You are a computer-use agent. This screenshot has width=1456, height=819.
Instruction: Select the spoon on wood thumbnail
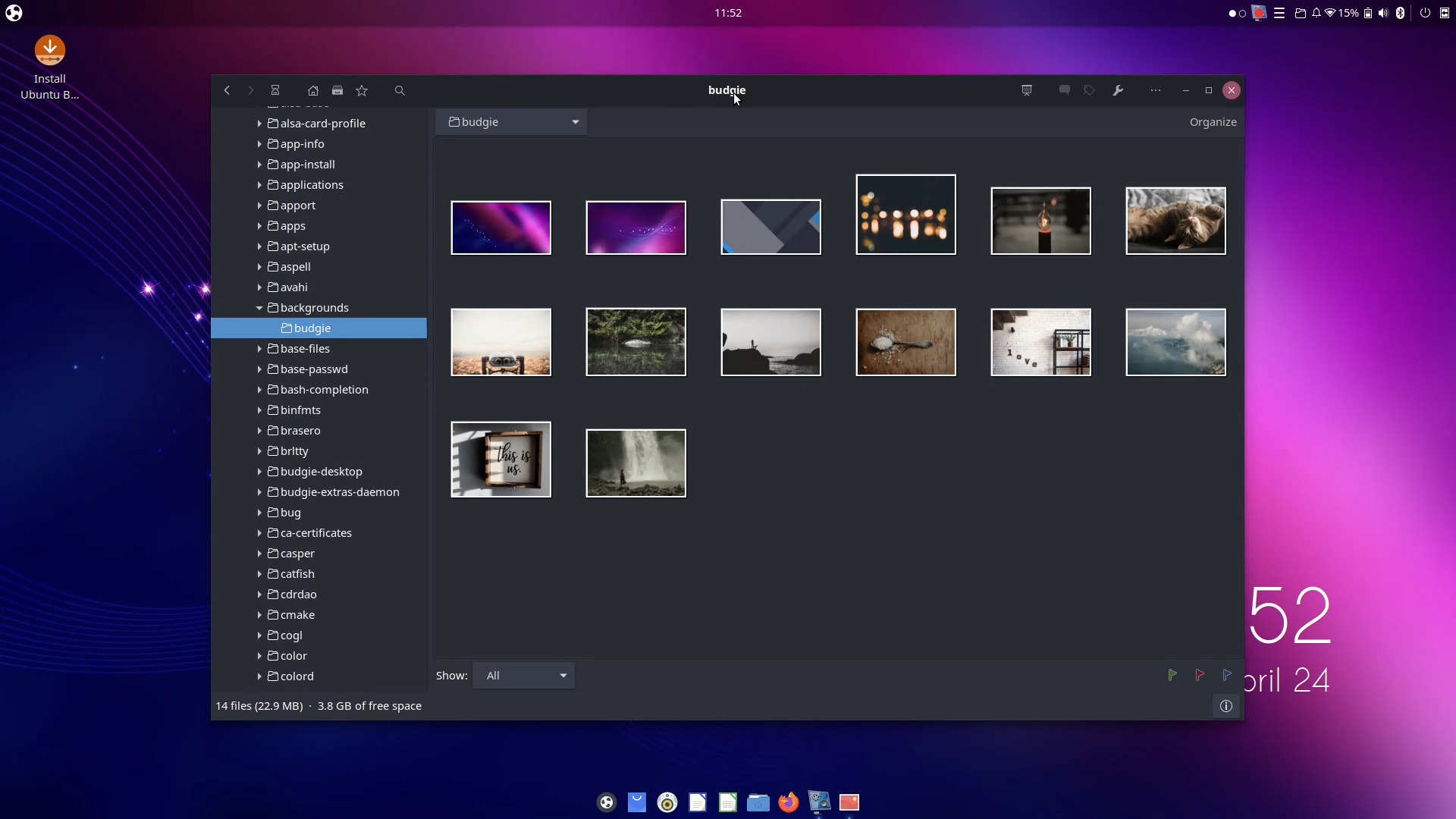[905, 342]
